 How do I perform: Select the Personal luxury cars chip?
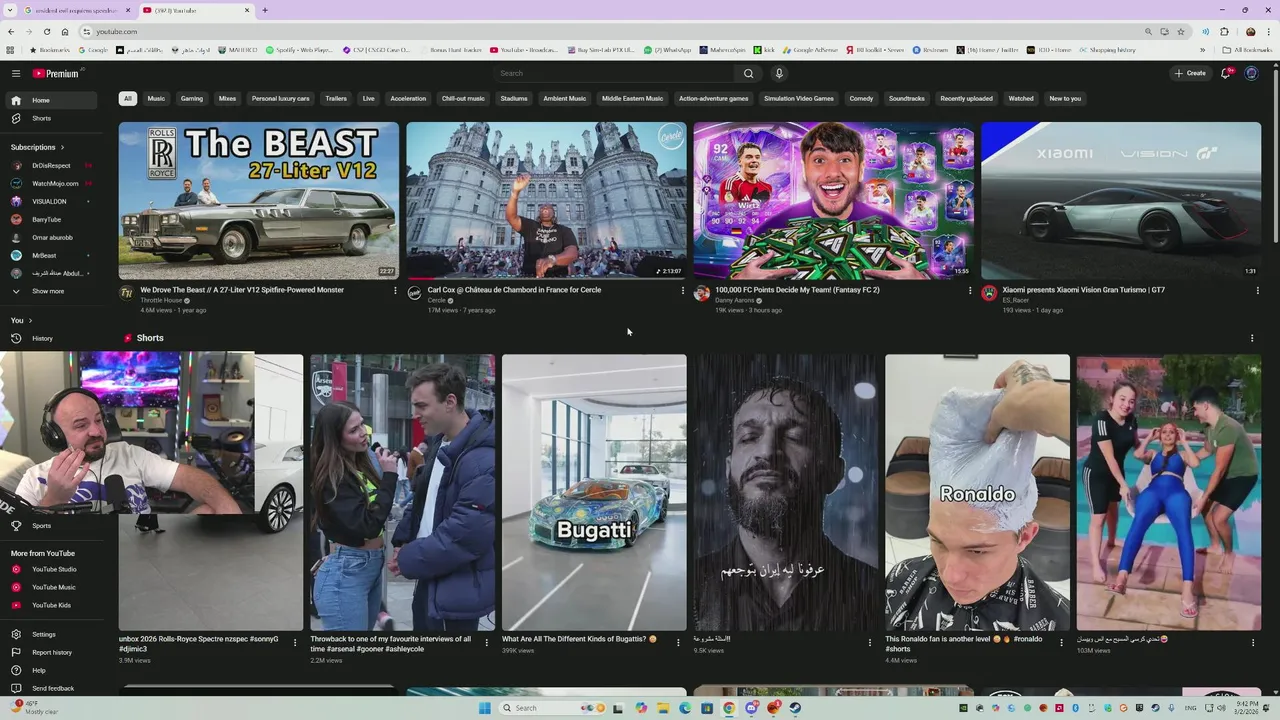[281, 98]
